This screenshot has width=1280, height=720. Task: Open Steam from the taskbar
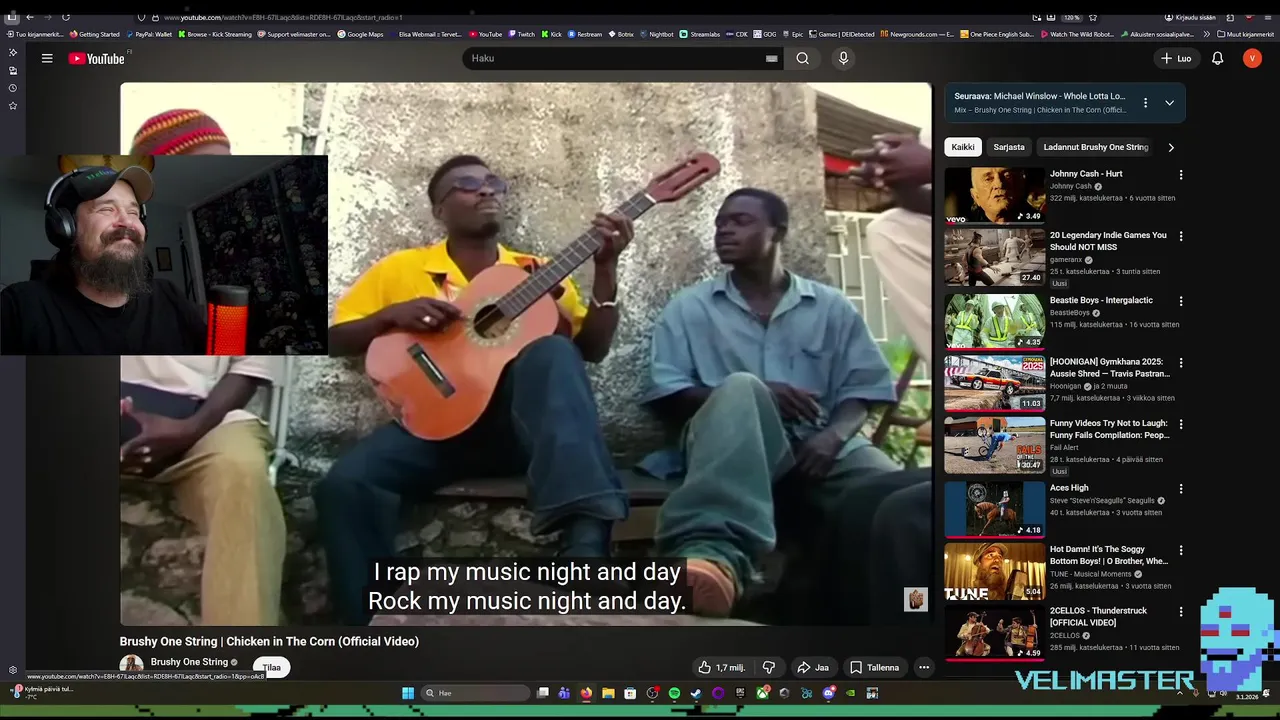click(x=696, y=693)
